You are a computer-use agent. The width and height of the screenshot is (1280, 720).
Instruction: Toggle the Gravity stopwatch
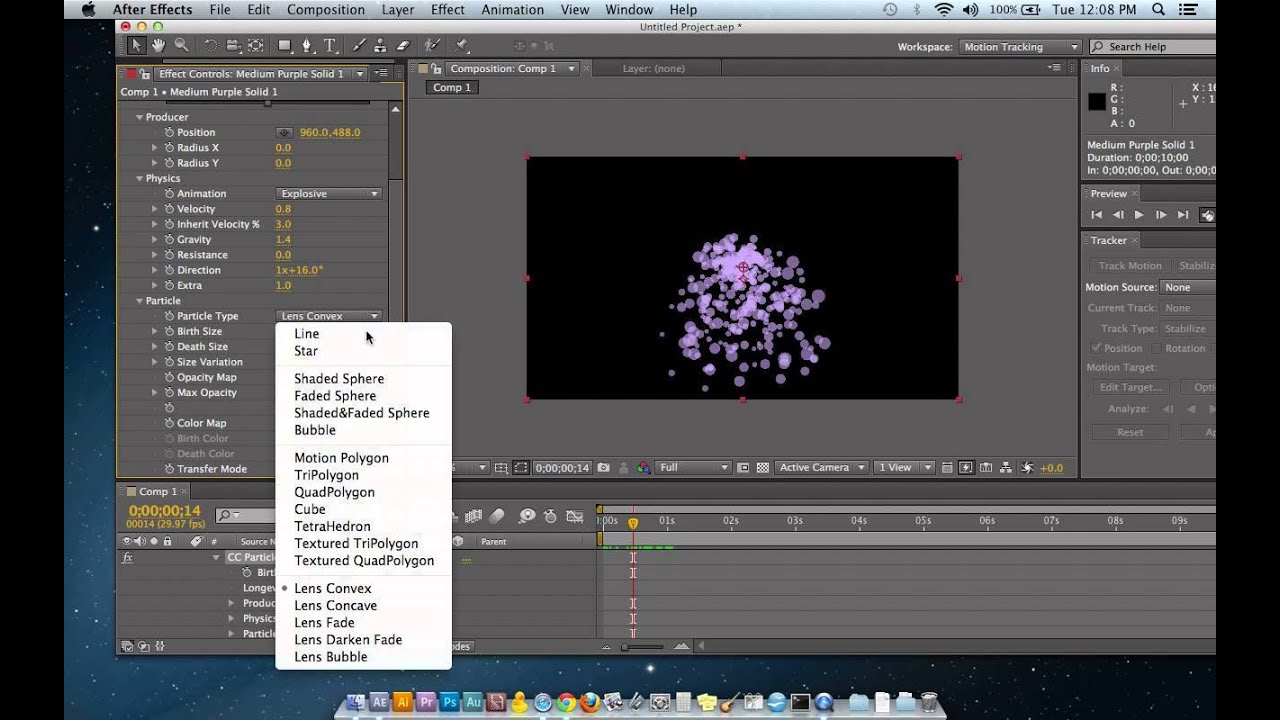tap(169, 240)
